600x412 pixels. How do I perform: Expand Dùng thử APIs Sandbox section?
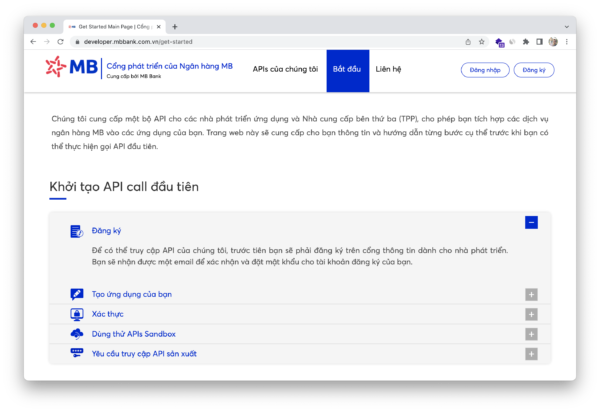(x=531, y=334)
